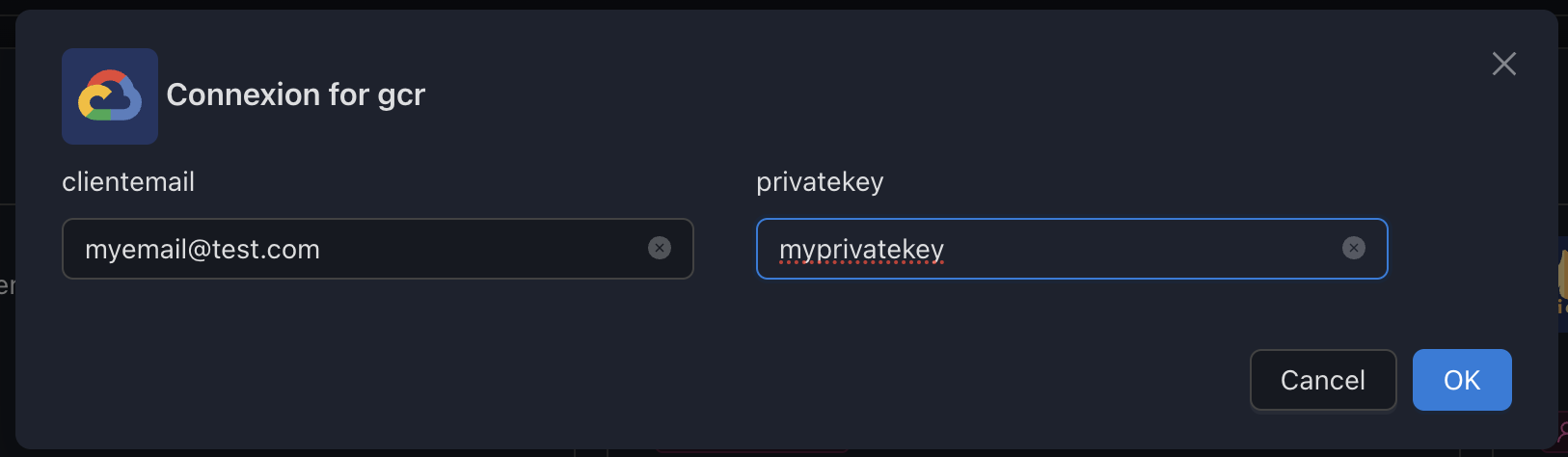
Task: Click empty space after myemail@test.com in the field
Action: pos(482,249)
